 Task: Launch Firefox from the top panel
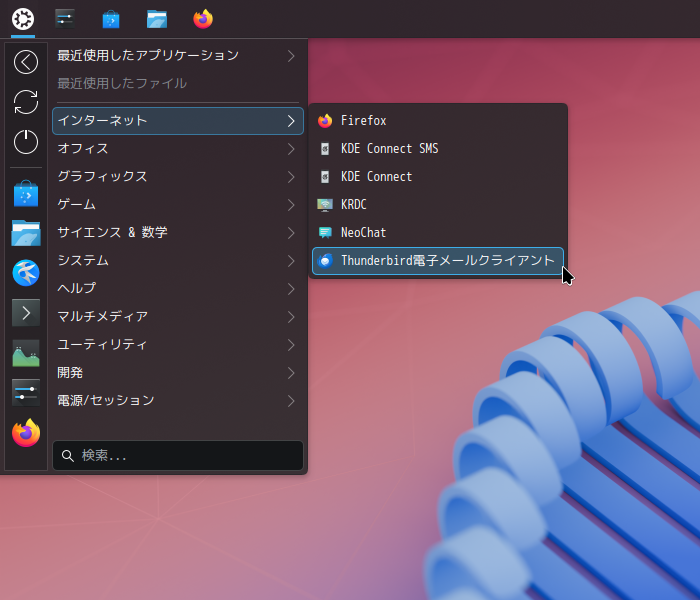203,19
